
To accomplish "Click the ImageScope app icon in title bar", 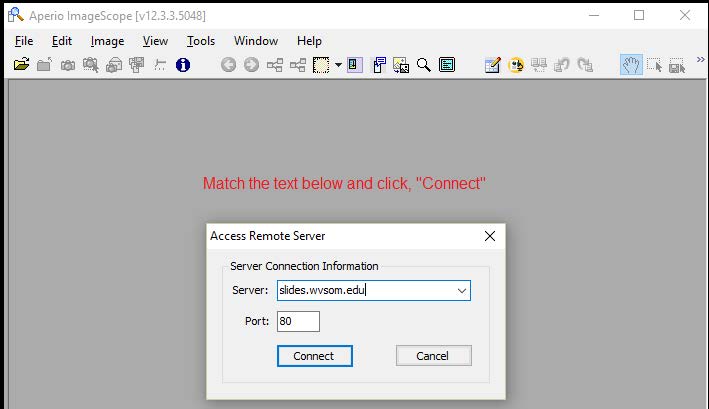I will (15, 15).
